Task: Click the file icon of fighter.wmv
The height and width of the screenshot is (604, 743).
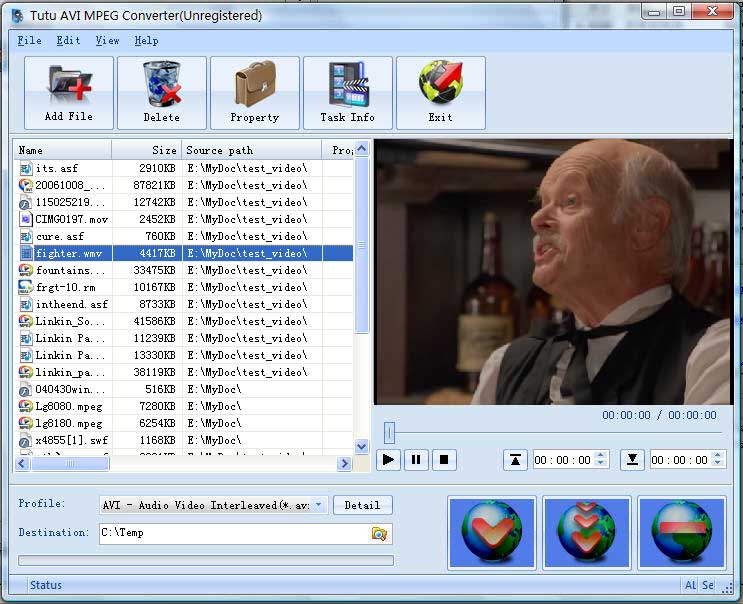Action: click(x=25, y=253)
